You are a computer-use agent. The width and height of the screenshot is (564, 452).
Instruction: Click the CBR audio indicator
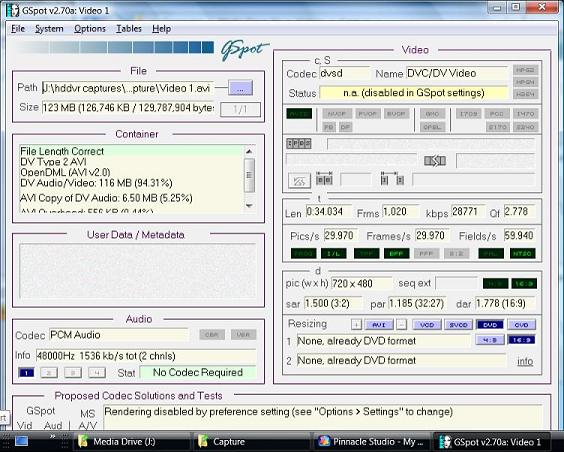click(x=212, y=335)
